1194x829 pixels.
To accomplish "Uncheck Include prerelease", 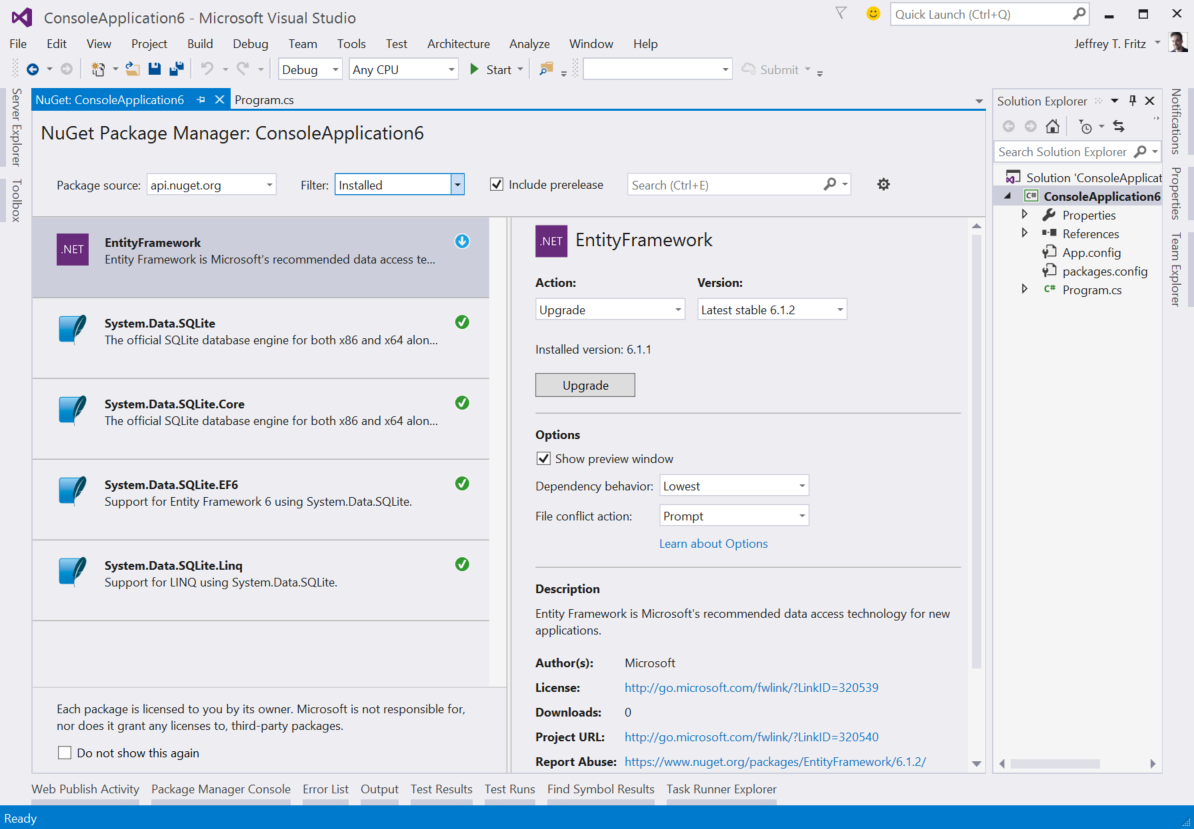I will (497, 183).
